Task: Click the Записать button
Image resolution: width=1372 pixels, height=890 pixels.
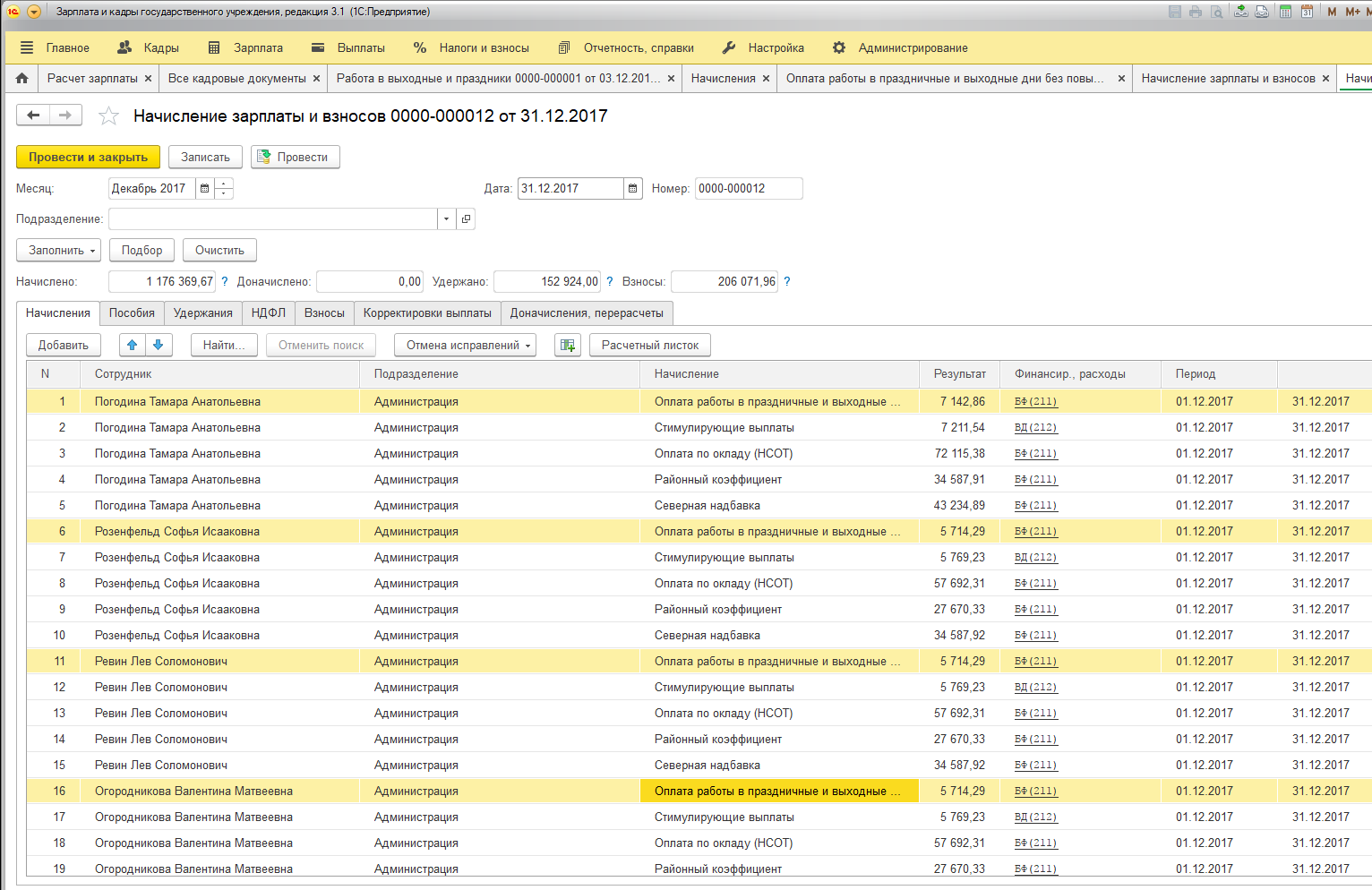Action: click(x=205, y=157)
